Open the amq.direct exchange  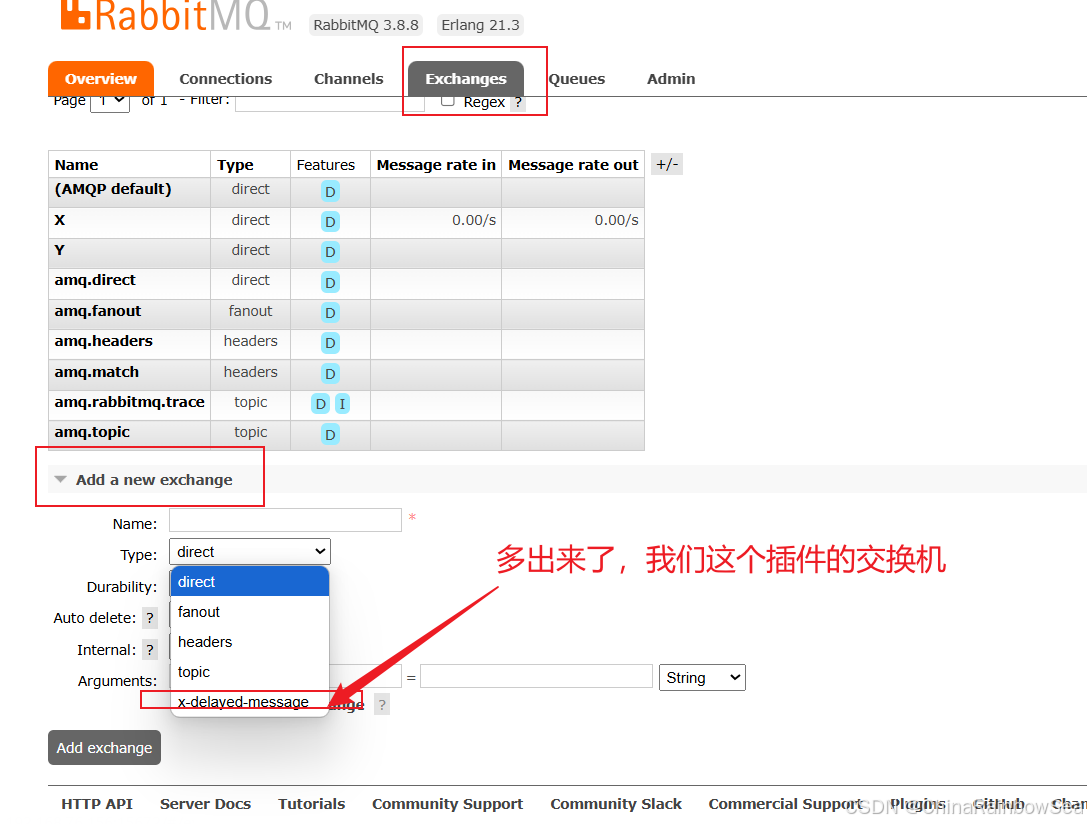tap(95, 281)
